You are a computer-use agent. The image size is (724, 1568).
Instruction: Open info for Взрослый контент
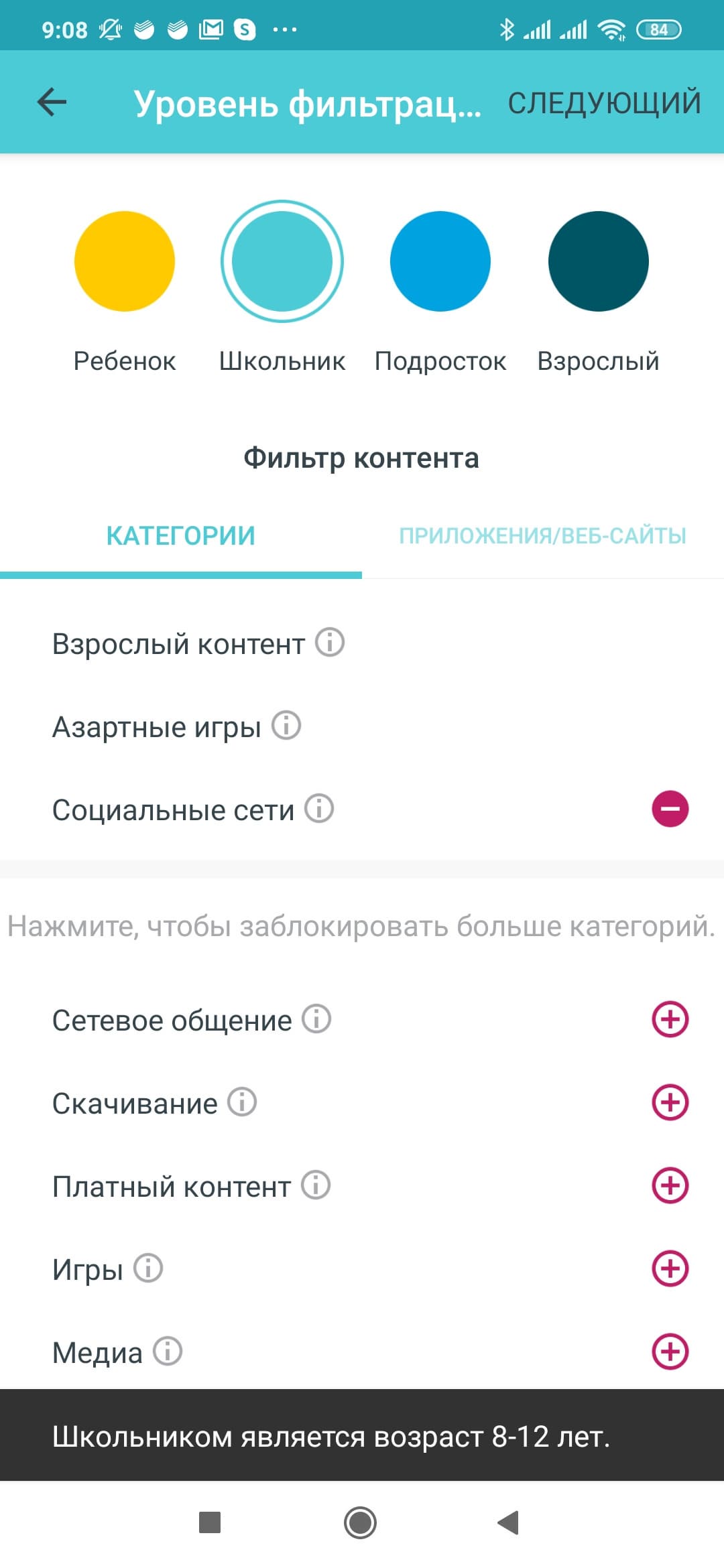330,642
